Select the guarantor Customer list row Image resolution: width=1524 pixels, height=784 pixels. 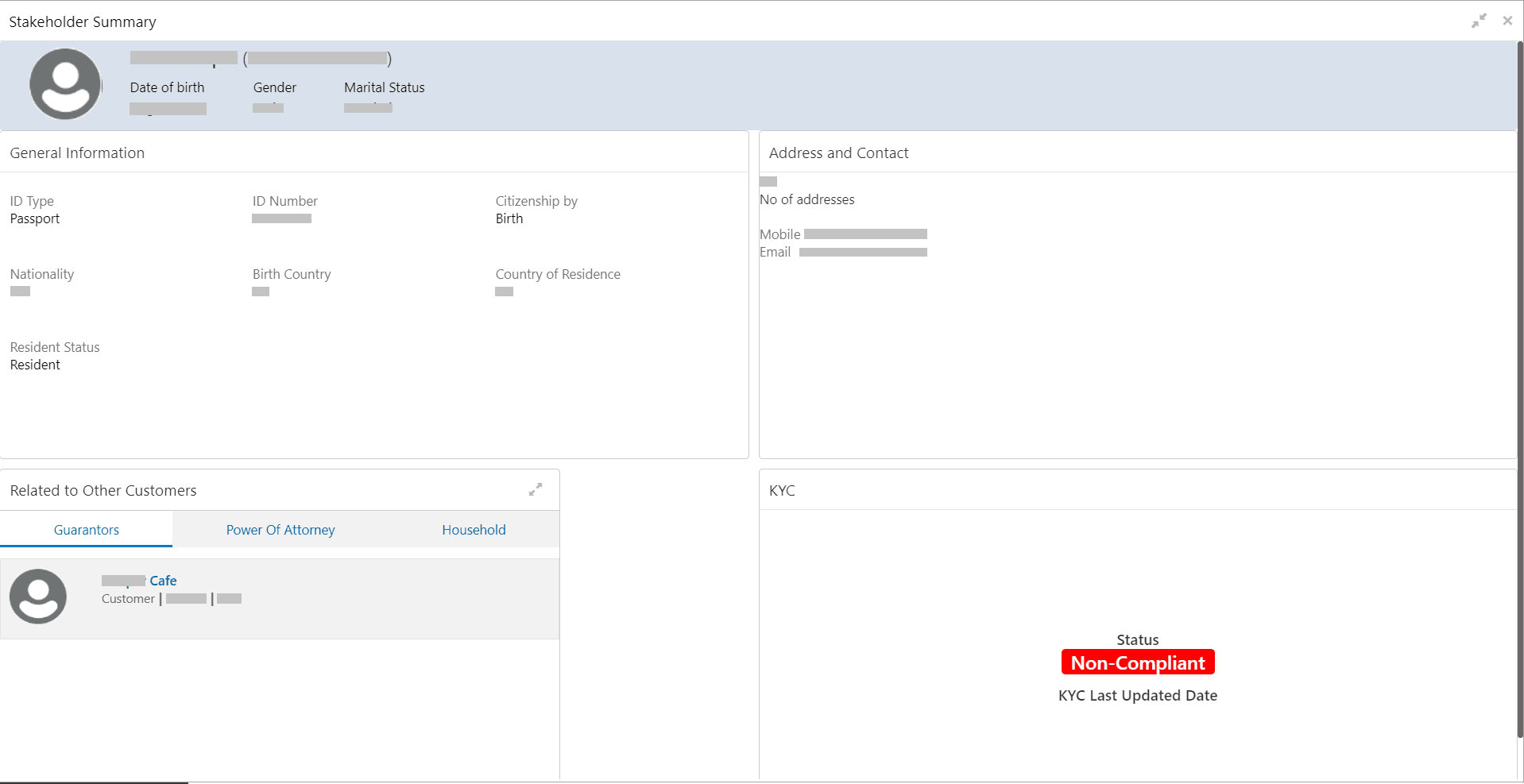point(280,599)
